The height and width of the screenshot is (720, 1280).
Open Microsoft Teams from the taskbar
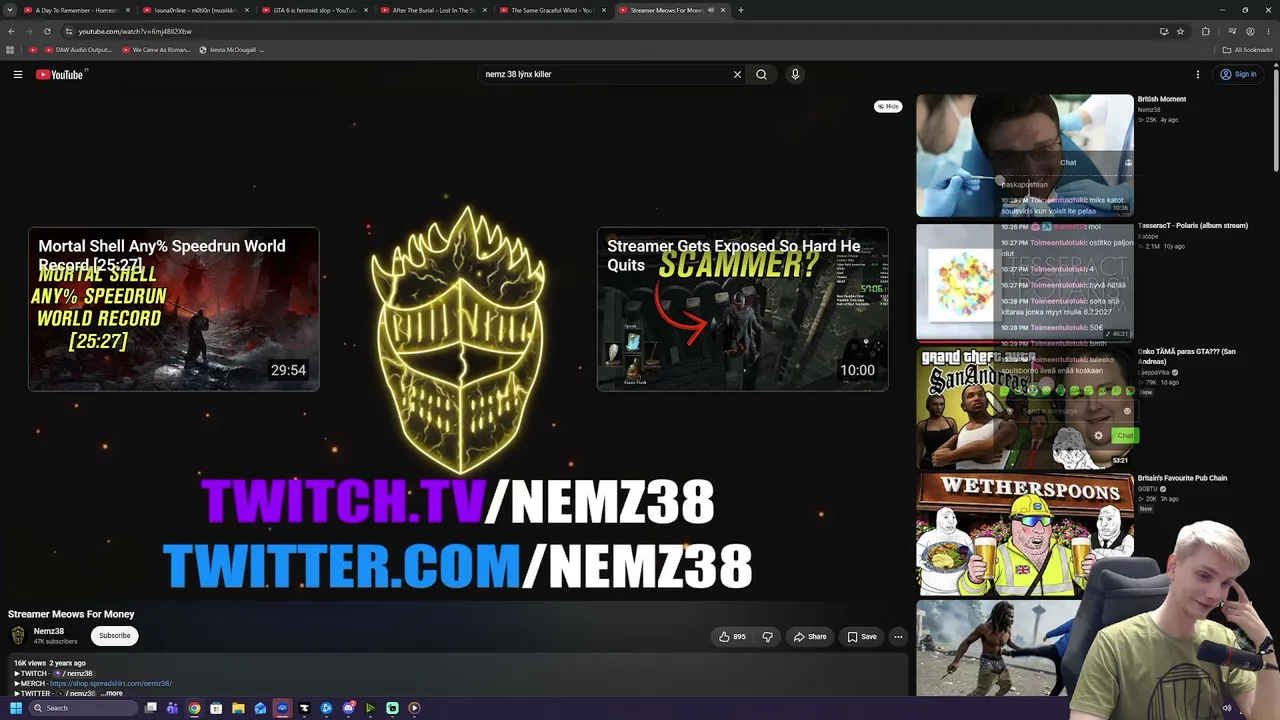(x=172, y=708)
